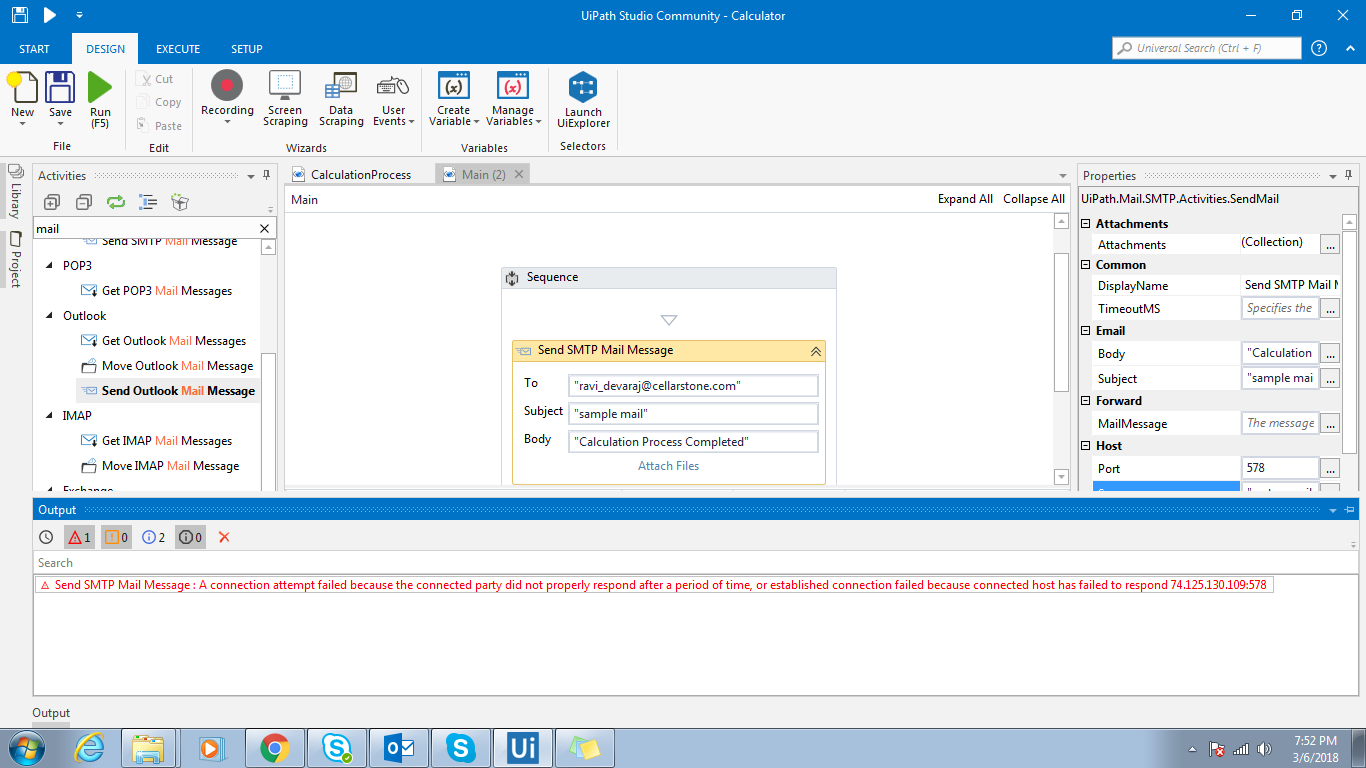Launch UiExplorer from the ribbon

coord(583,99)
